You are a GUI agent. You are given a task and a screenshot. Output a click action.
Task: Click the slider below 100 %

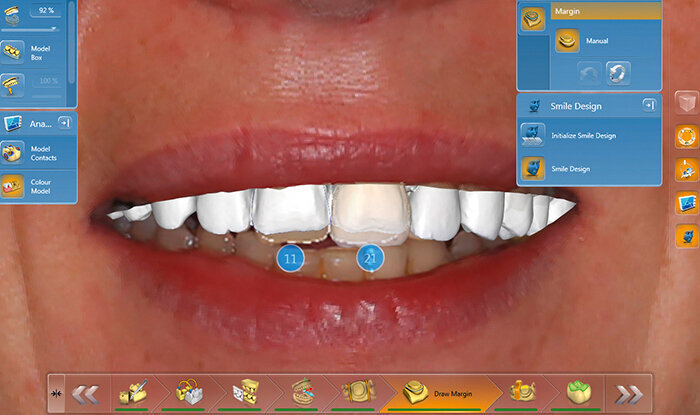[46, 95]
